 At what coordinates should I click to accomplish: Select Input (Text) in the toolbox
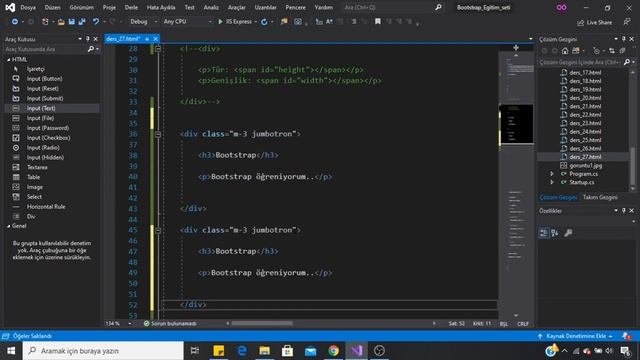click(52, 108)
